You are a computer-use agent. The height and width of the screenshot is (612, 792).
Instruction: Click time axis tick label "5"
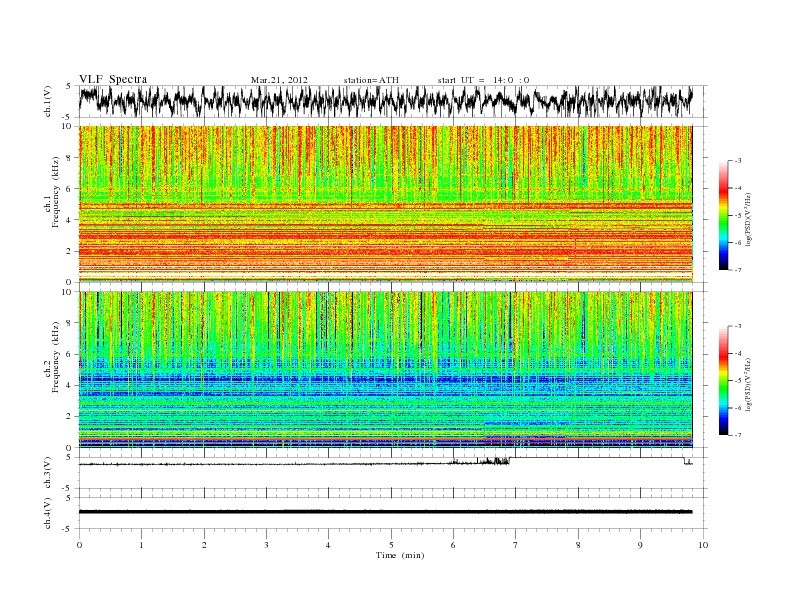point(391,545)
